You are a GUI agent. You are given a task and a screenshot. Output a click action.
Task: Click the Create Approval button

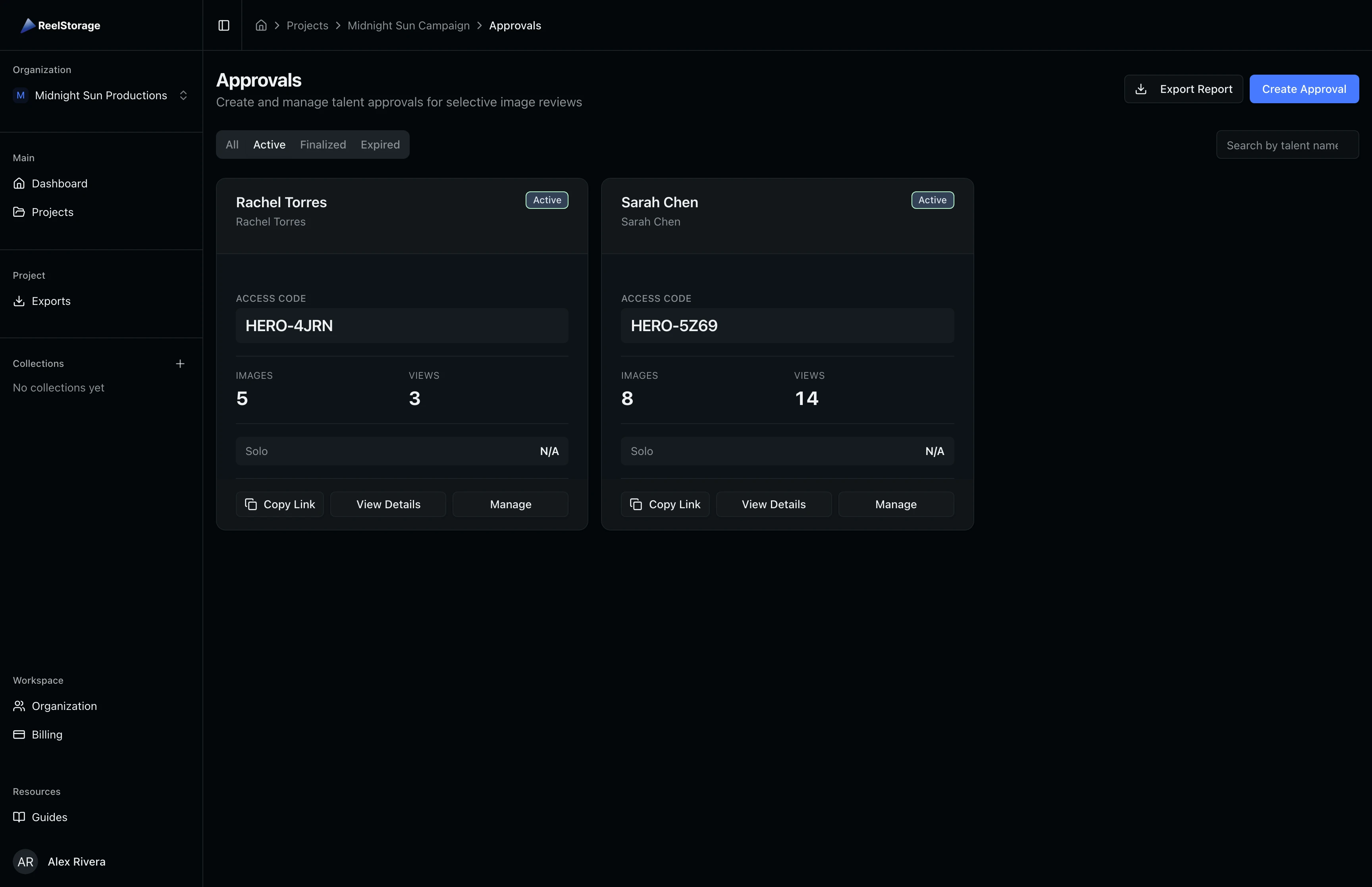point(1303,89)
